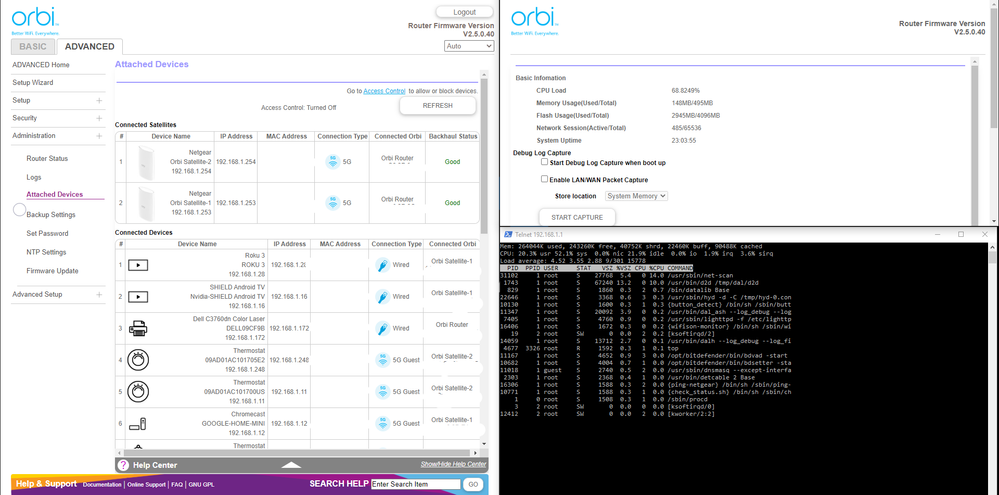Click 5G Guest icon for GOOGLE-HOME-MINI
This screenshot has width=999, height=495.
[x=382, y=423]
